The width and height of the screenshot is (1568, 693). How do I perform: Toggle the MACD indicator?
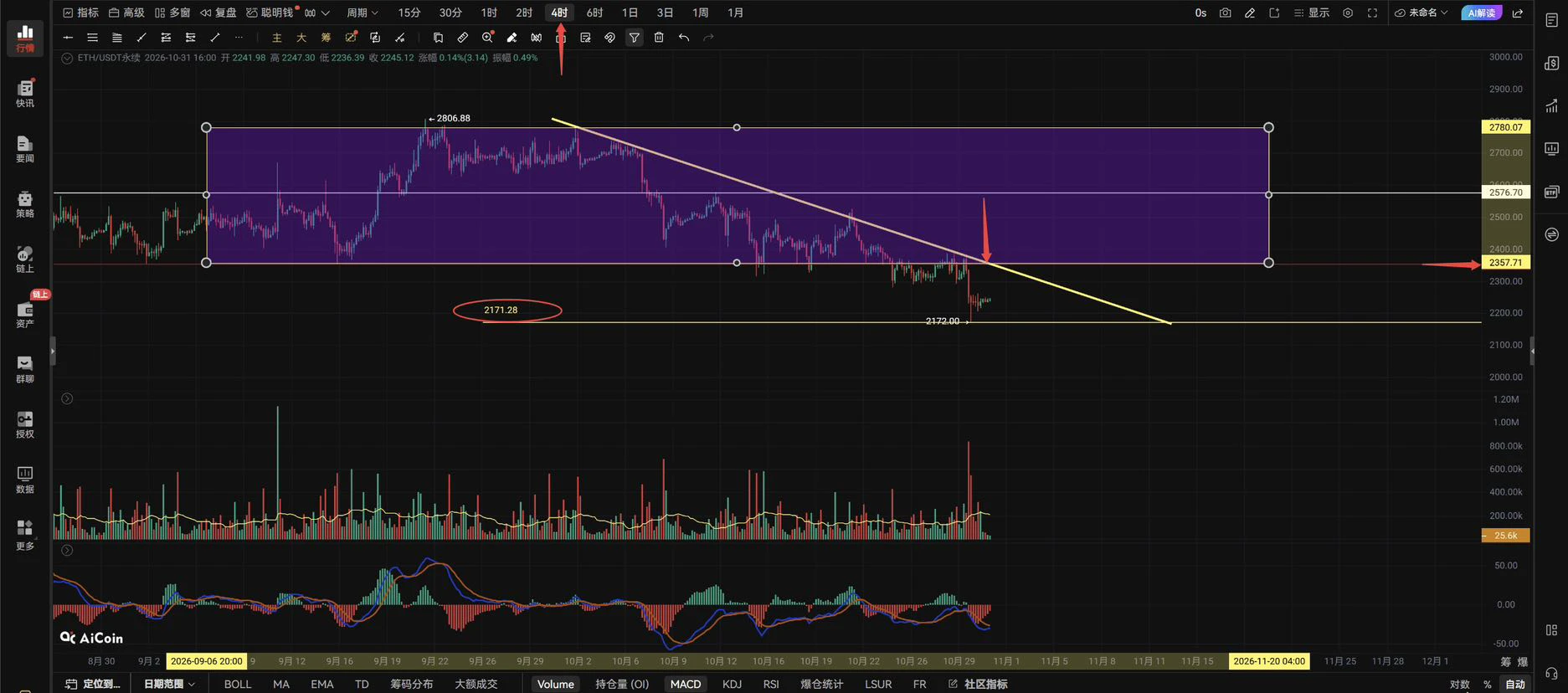(x=686, y=684)
